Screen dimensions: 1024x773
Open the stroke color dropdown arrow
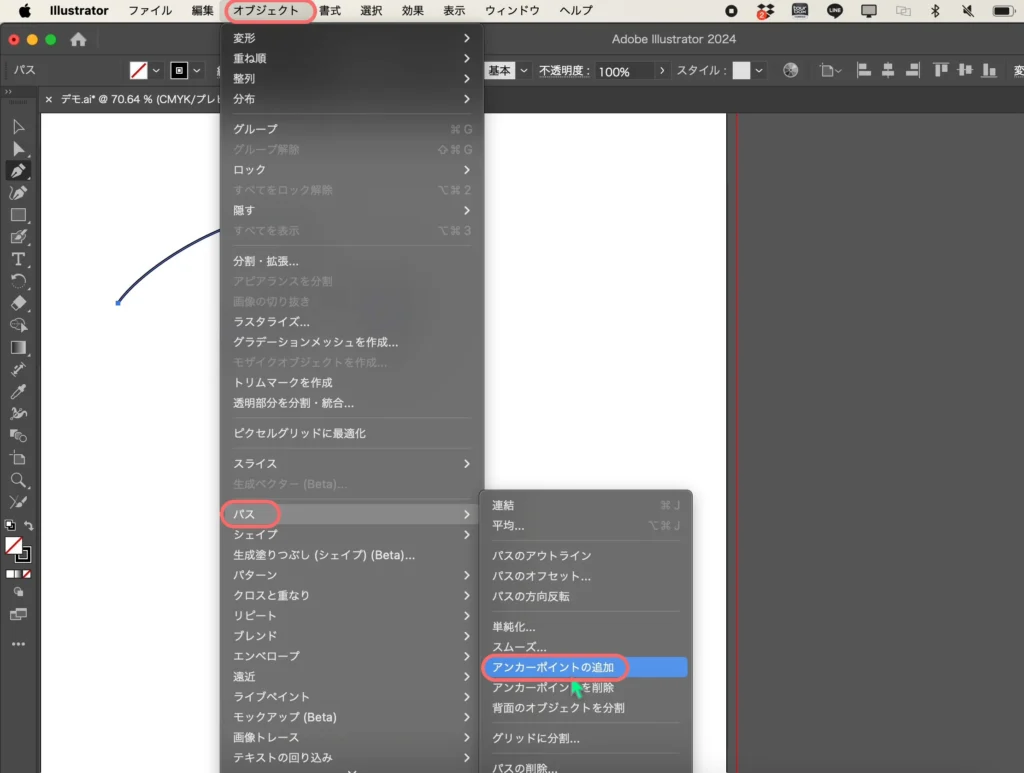[197, 71]
